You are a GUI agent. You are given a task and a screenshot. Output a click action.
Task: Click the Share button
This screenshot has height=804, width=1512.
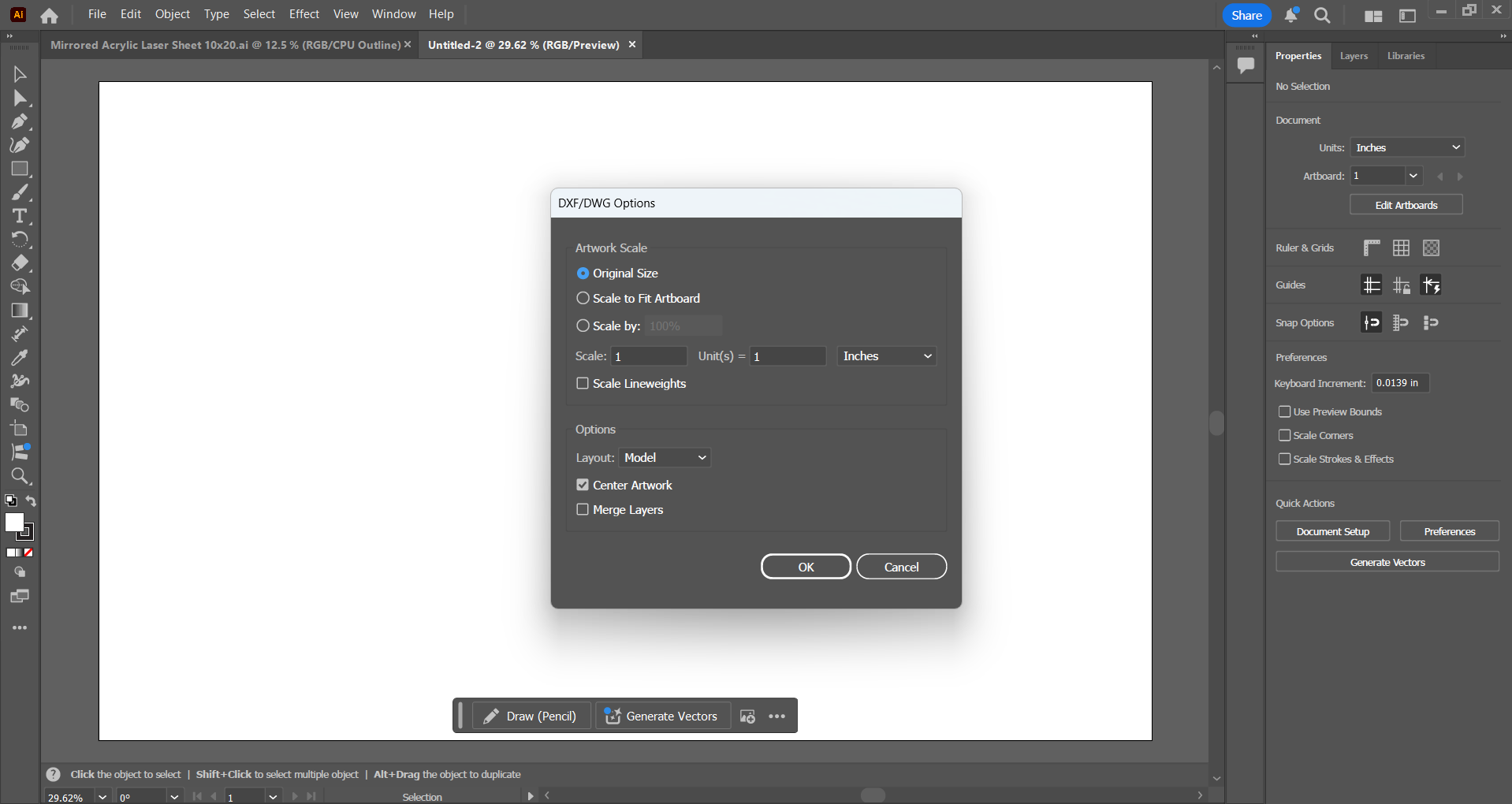point(1246,15)
